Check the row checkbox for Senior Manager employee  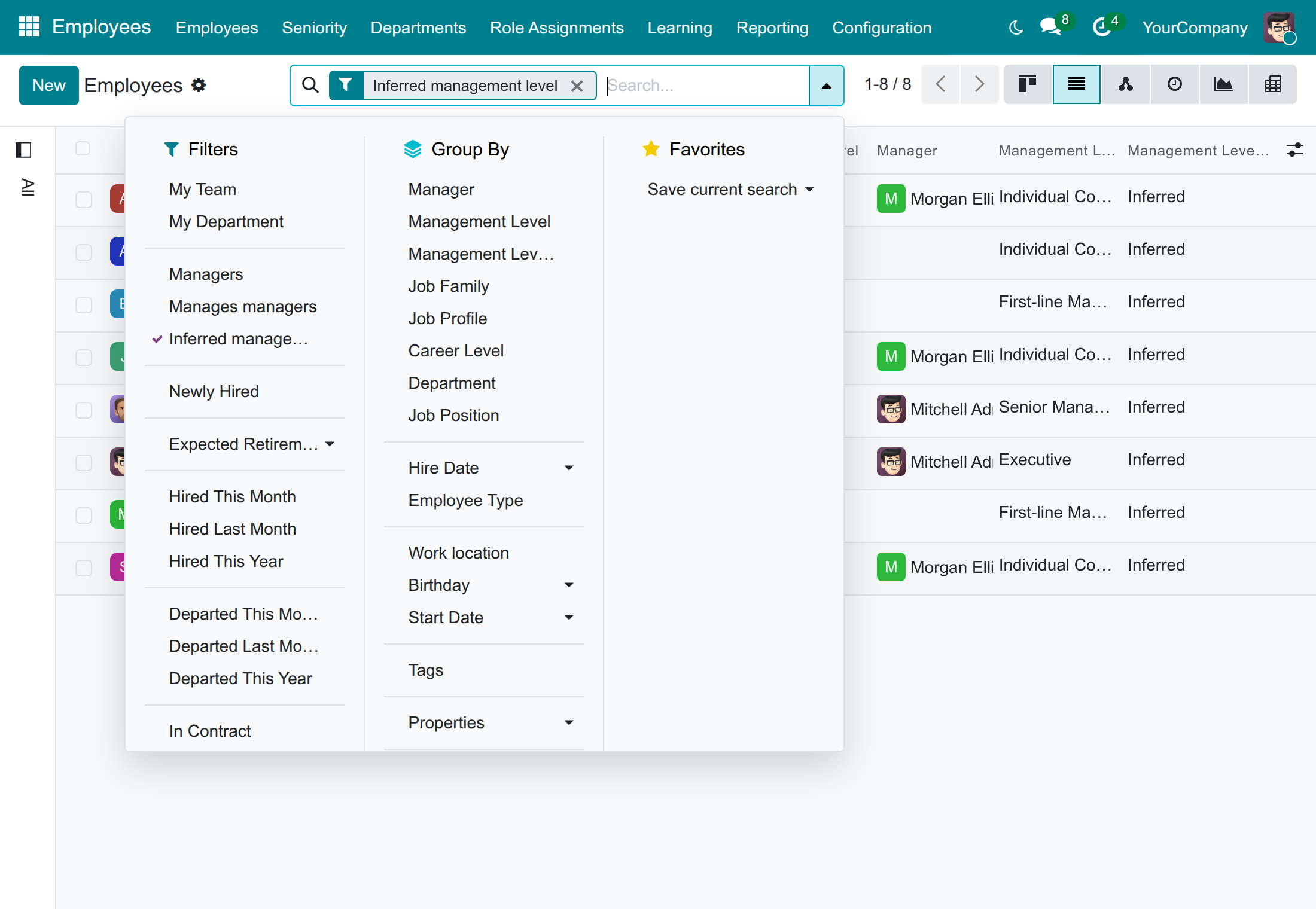point(84,410)
